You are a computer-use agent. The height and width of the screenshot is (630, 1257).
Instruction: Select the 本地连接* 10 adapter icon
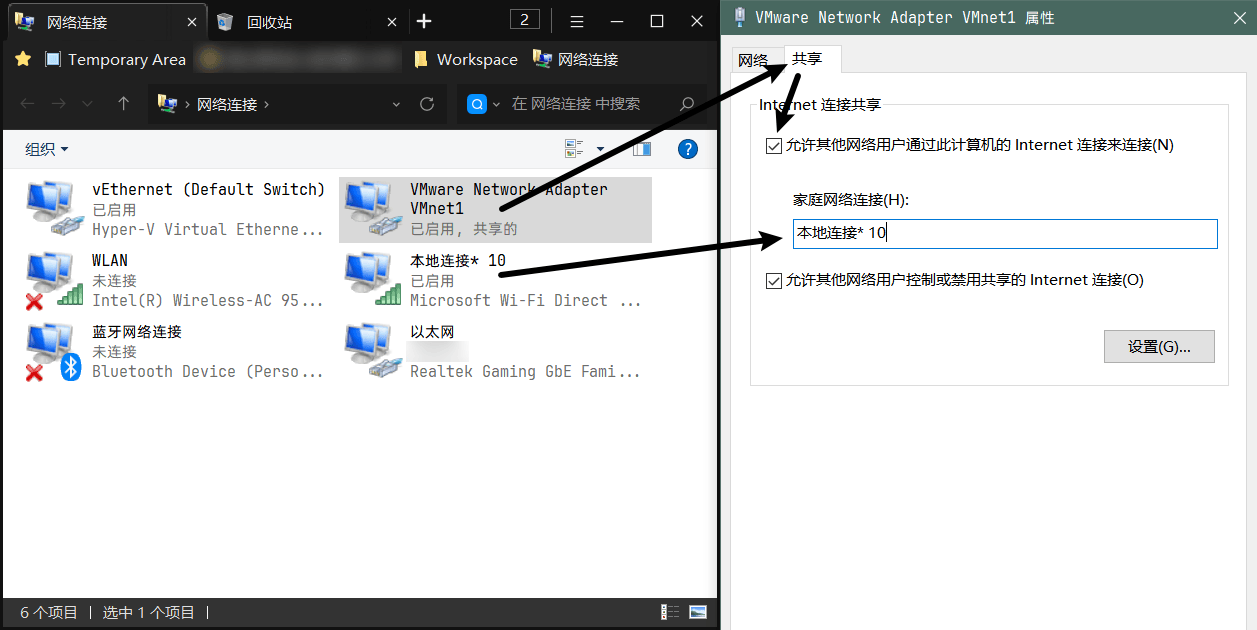(372, 280)
